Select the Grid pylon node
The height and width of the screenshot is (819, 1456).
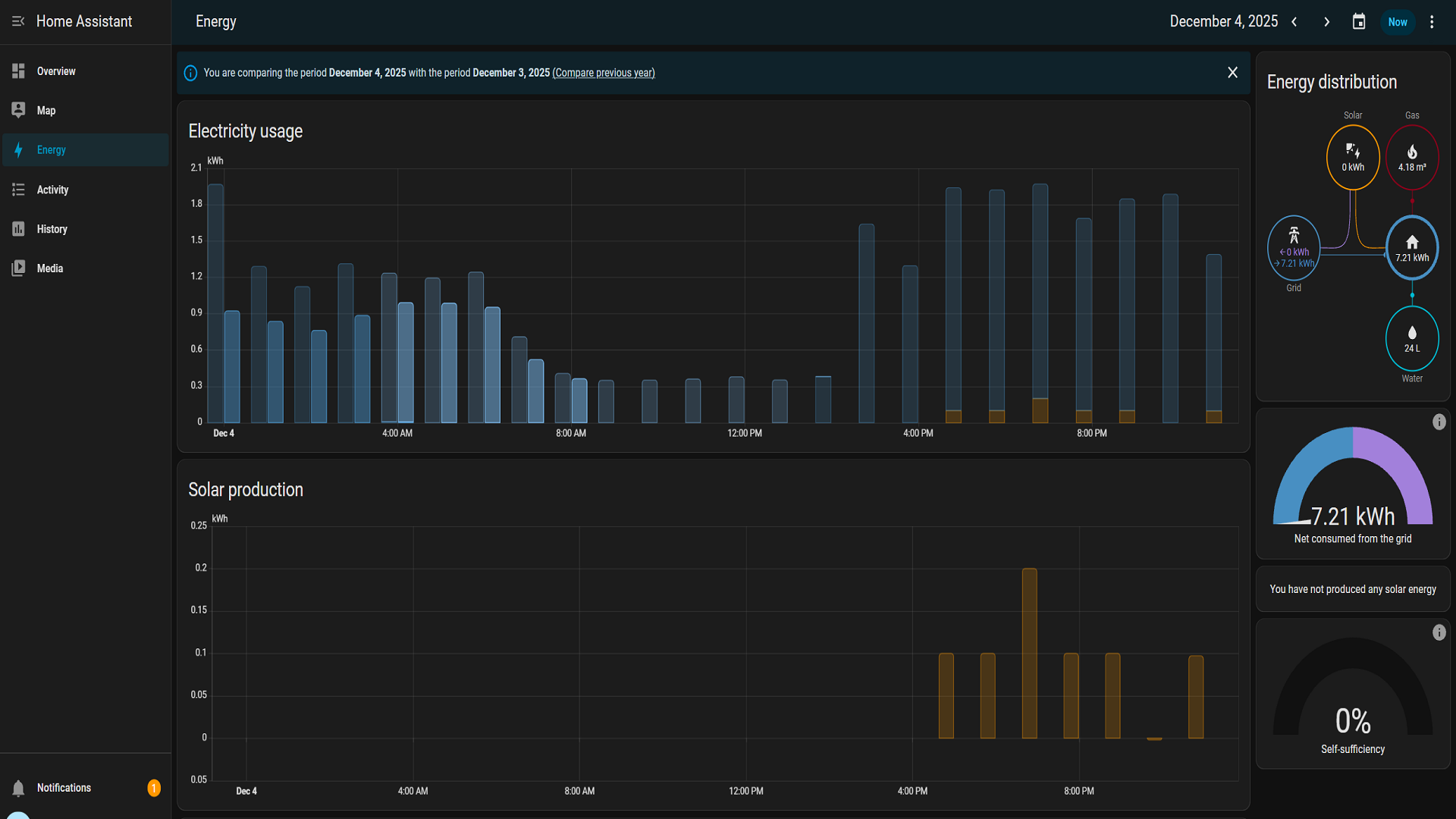pyautogui.click(x=1294, y=248)
